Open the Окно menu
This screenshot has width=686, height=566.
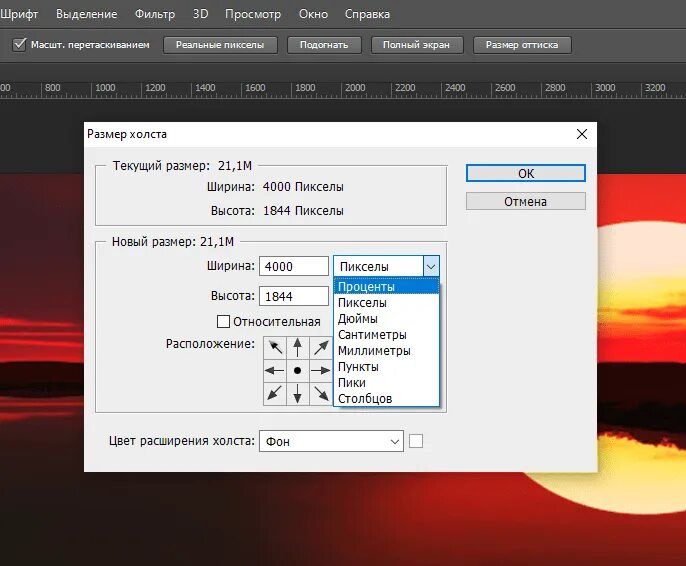[x=313, y=14]
